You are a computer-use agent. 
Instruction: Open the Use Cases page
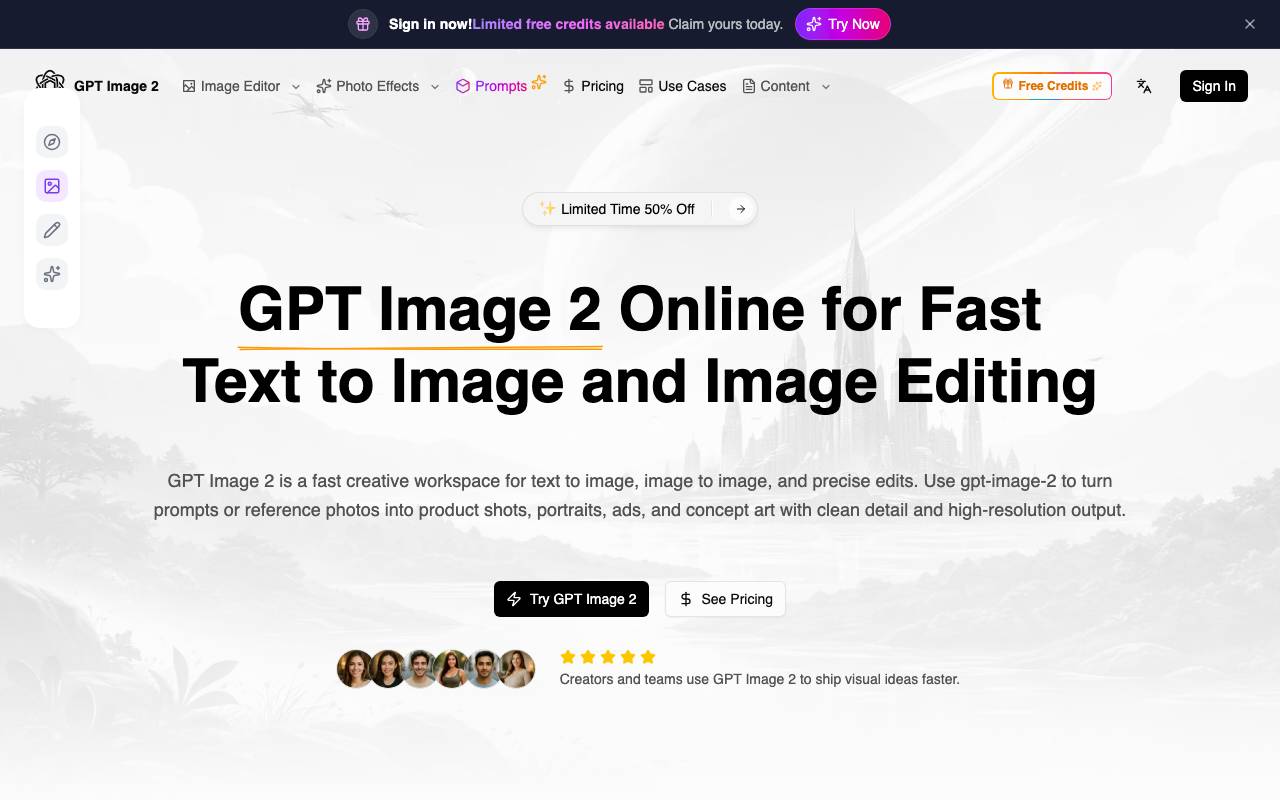[683, 86]
